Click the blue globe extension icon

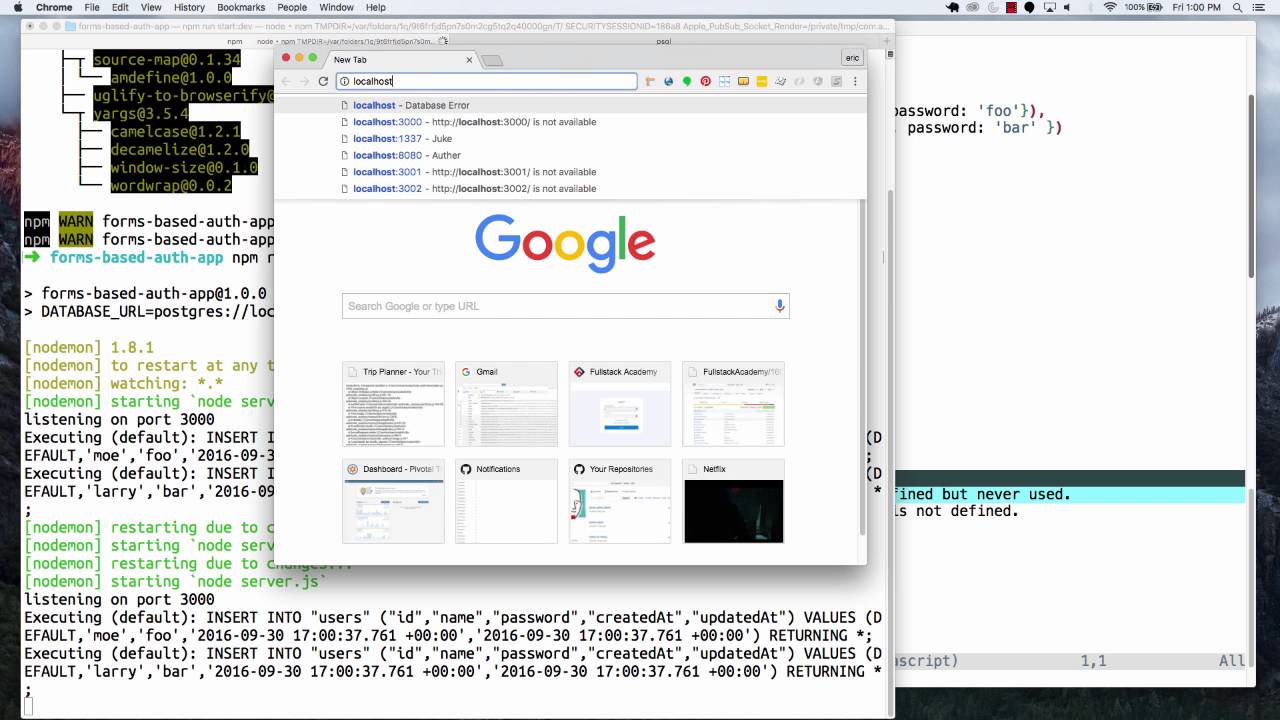coord(668,81)
